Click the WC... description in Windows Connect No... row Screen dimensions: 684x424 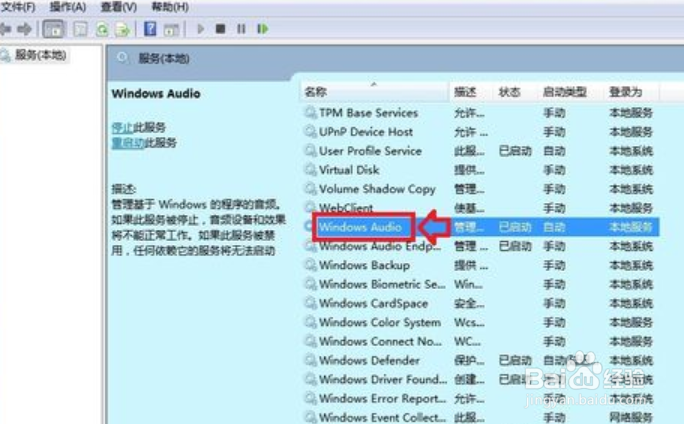[467, 341]
